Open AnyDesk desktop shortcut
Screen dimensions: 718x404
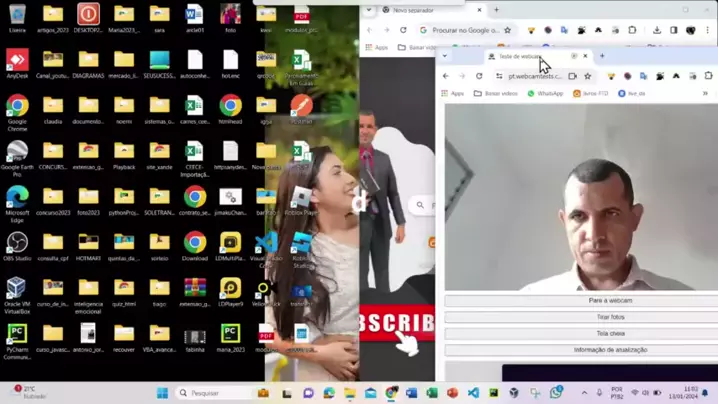pyautogui.click(x=17, y=62)
